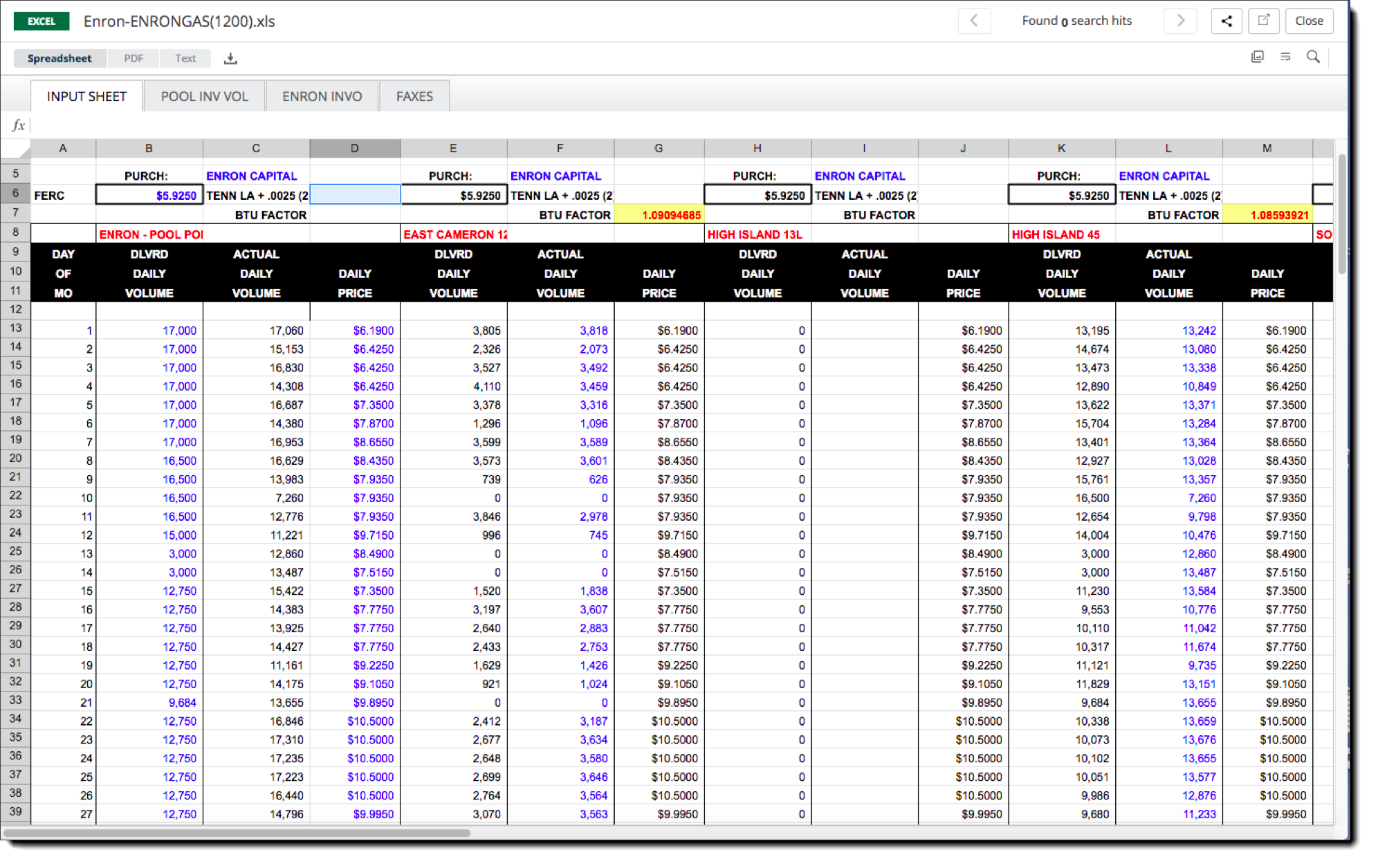Viewport: 1378px width, 868px height.
Task: Click the 'HIGH ISLAND 45' red label
Action: [1056, 234]
